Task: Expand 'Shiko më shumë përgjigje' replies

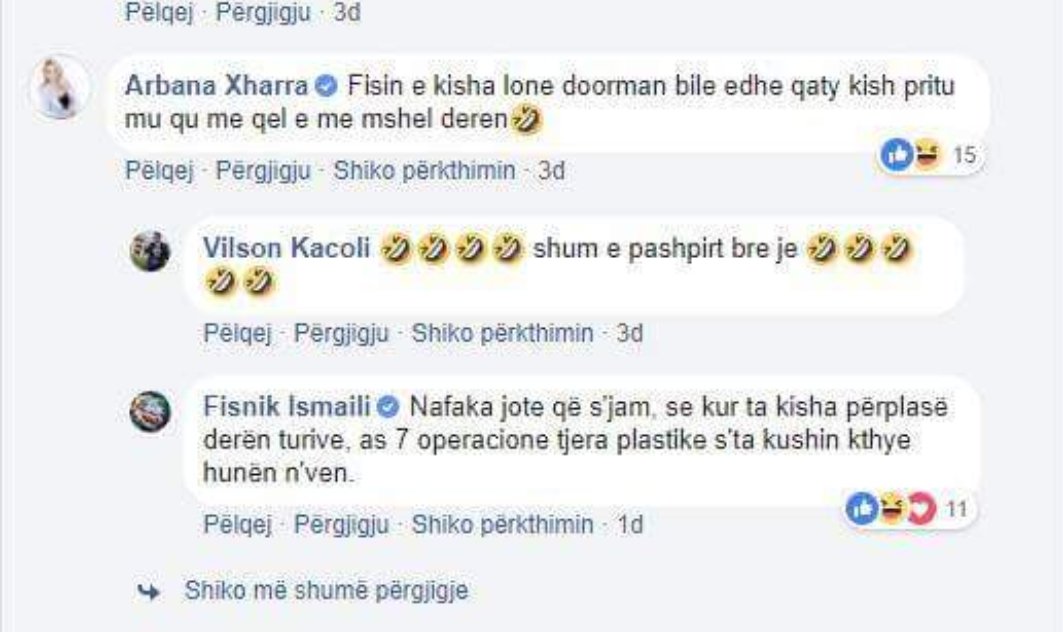Action: [x=326, y=591]
